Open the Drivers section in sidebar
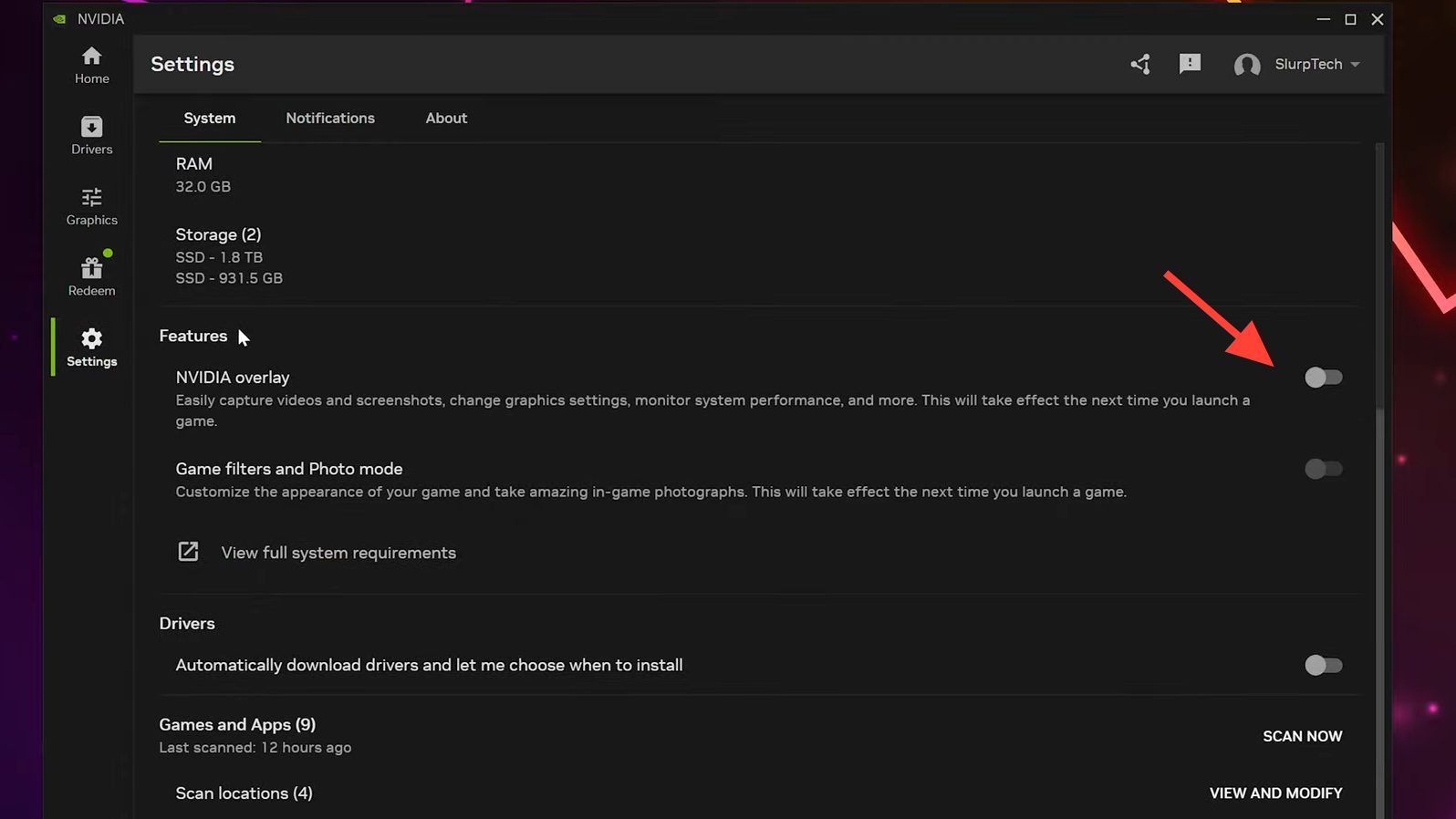The image size is (1456, 819). [x=91, y=136]
